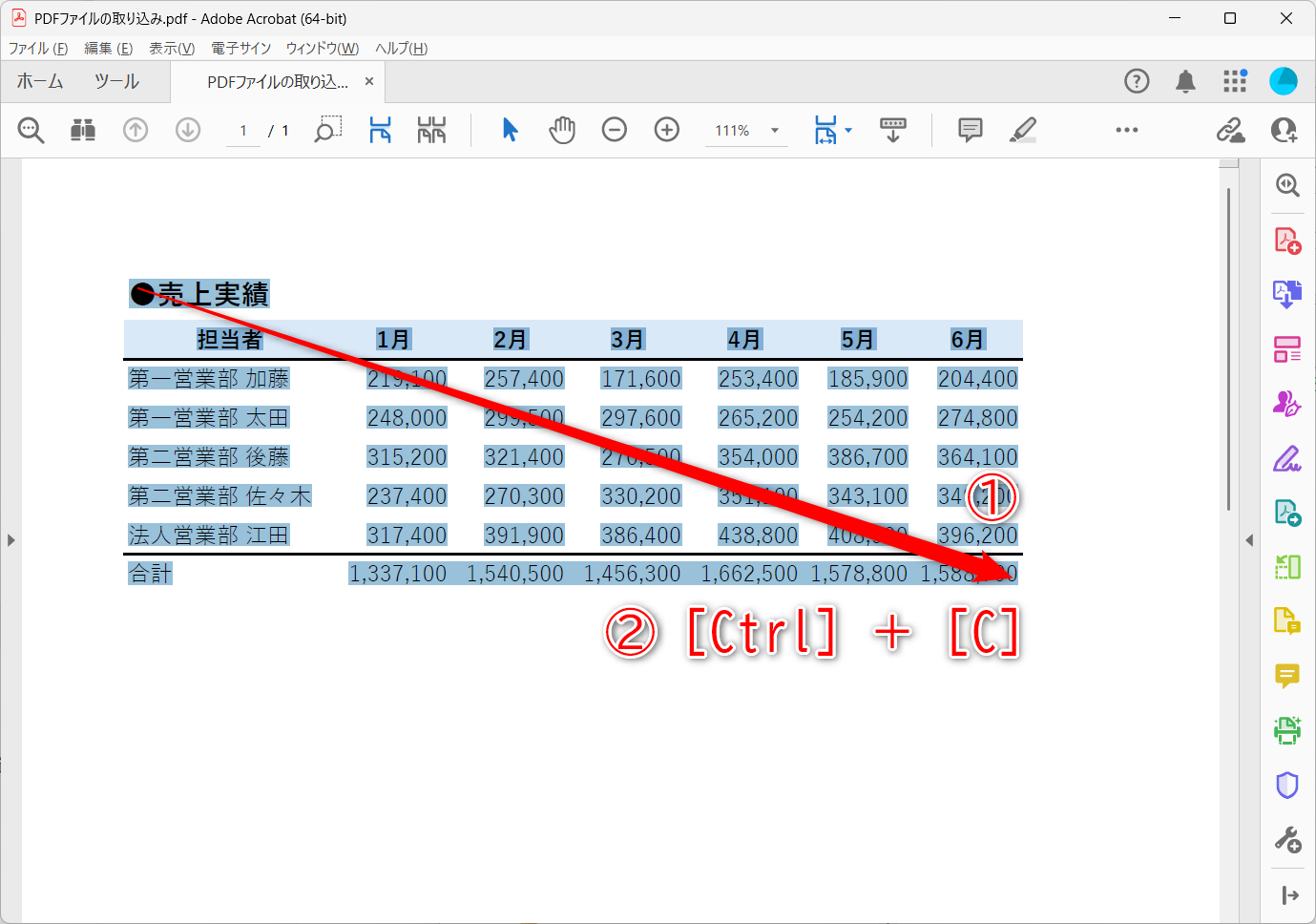
Task: Click the yellow Comment bubble icon
Action: pos(1287,676)
